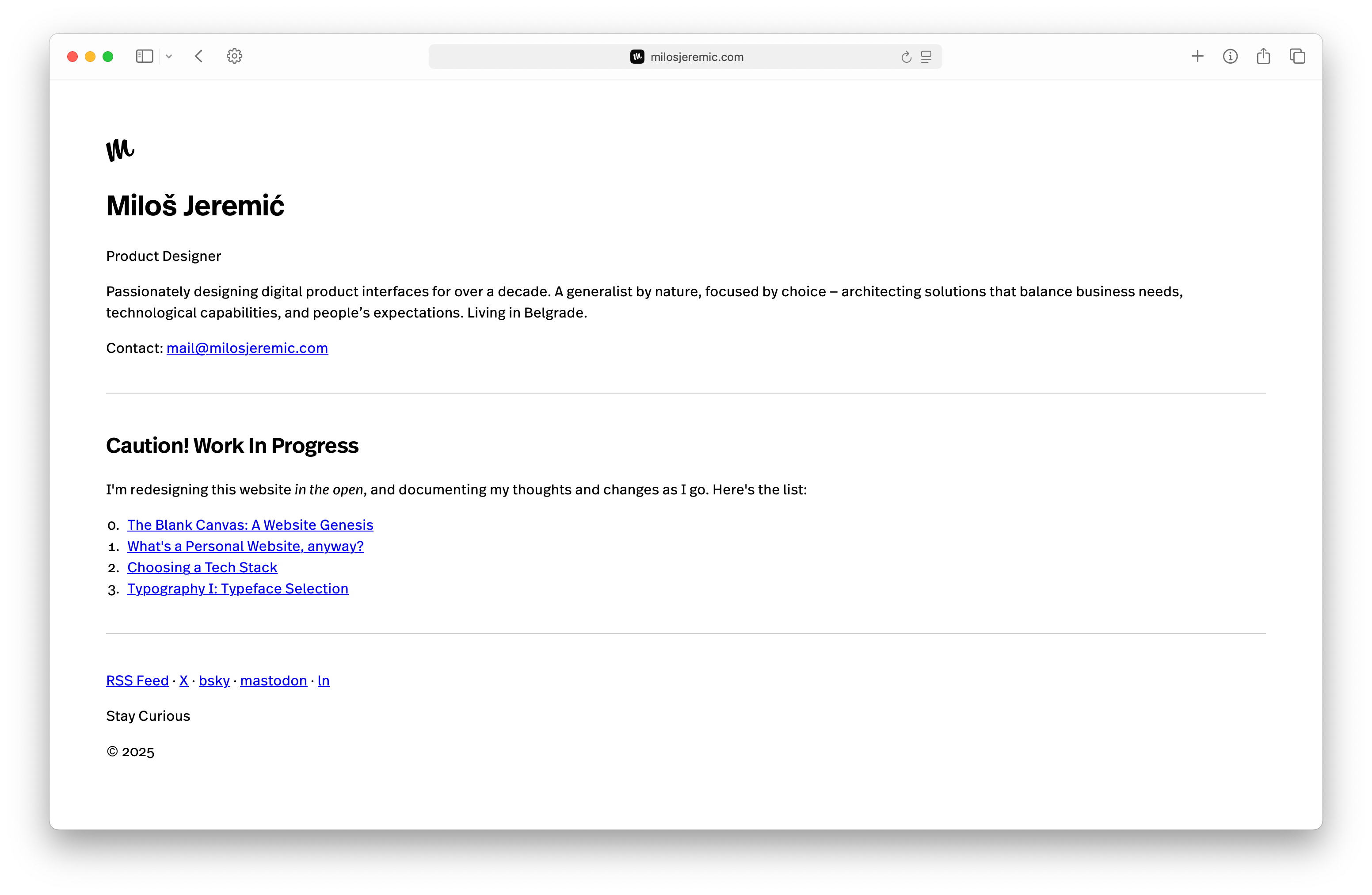Click the milosjeremic.com address field

696,57
